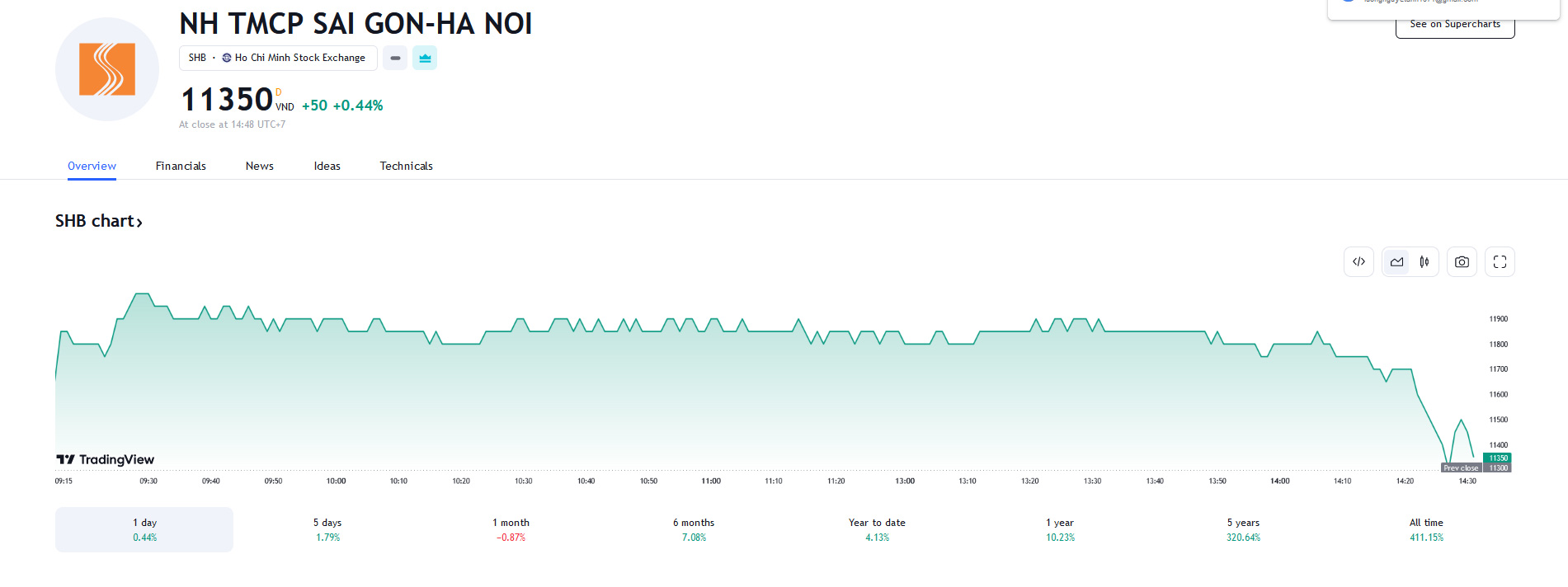The width and height of the screenshot is (1568, 587).
Task: Click the TradingView logo on chart
Action: 106,459
